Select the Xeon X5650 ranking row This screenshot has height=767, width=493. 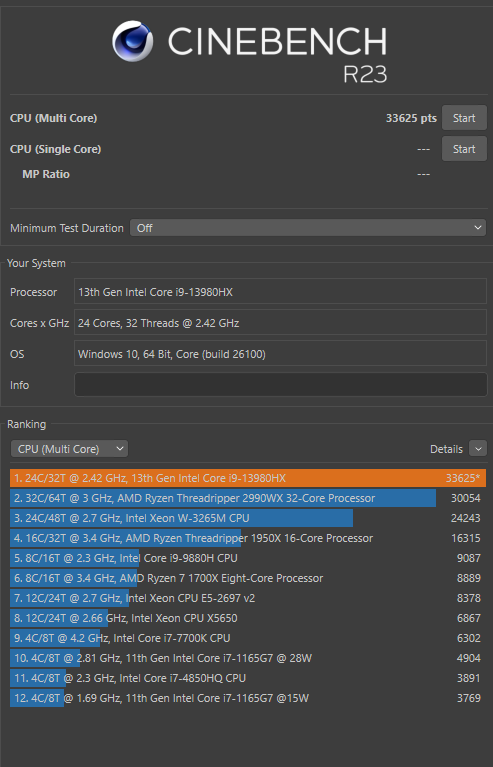(248, 618)
